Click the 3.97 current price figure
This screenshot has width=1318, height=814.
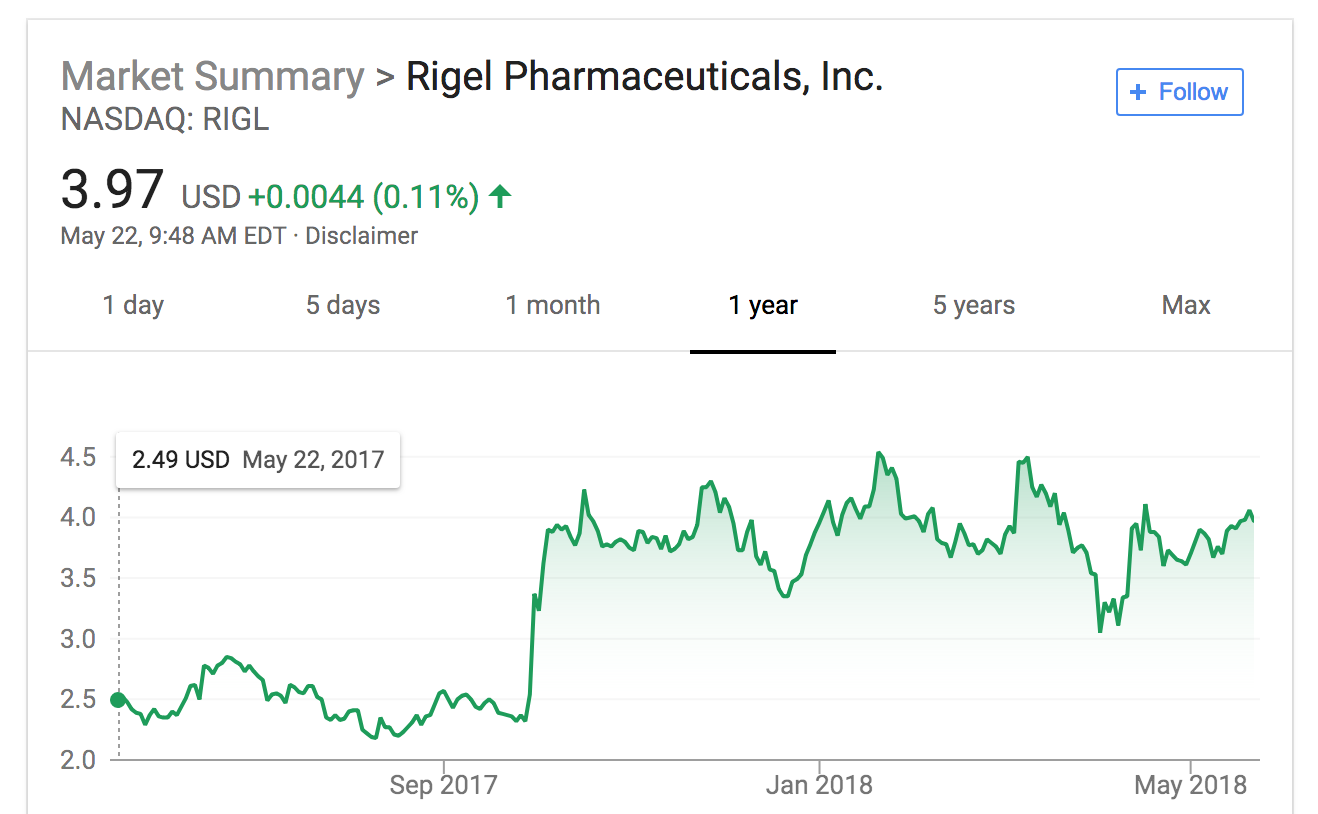(112, 190)
